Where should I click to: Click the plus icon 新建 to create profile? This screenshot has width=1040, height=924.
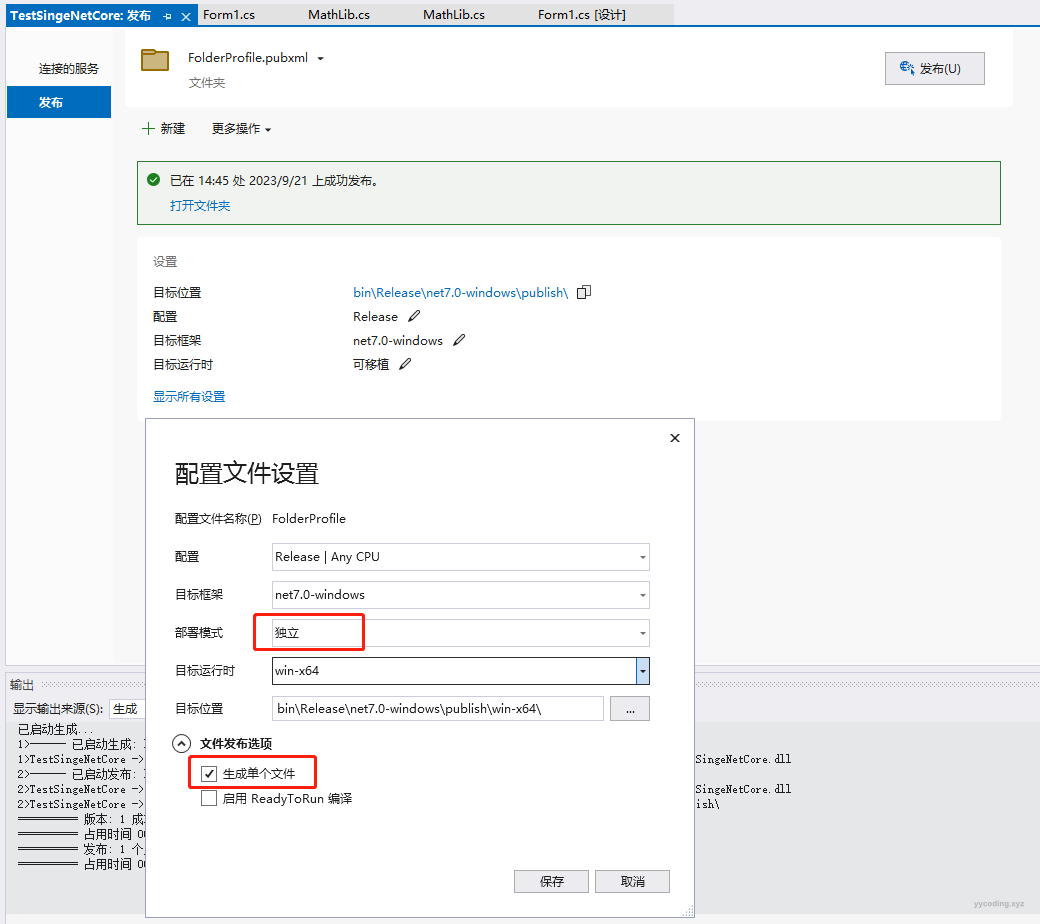[x=149, y=128]
